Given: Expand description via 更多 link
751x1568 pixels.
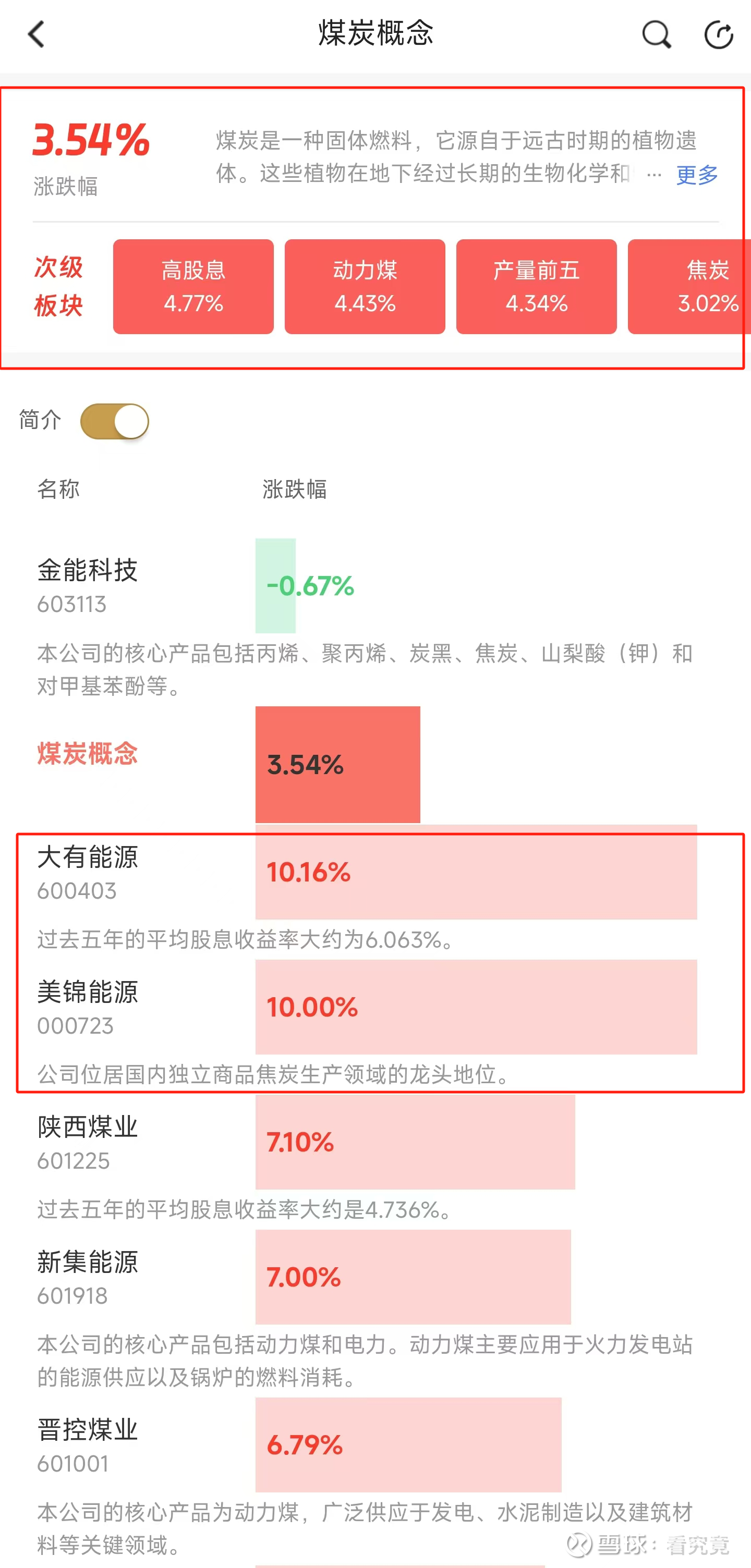Looking at the screenshot, I should [697, 175].
